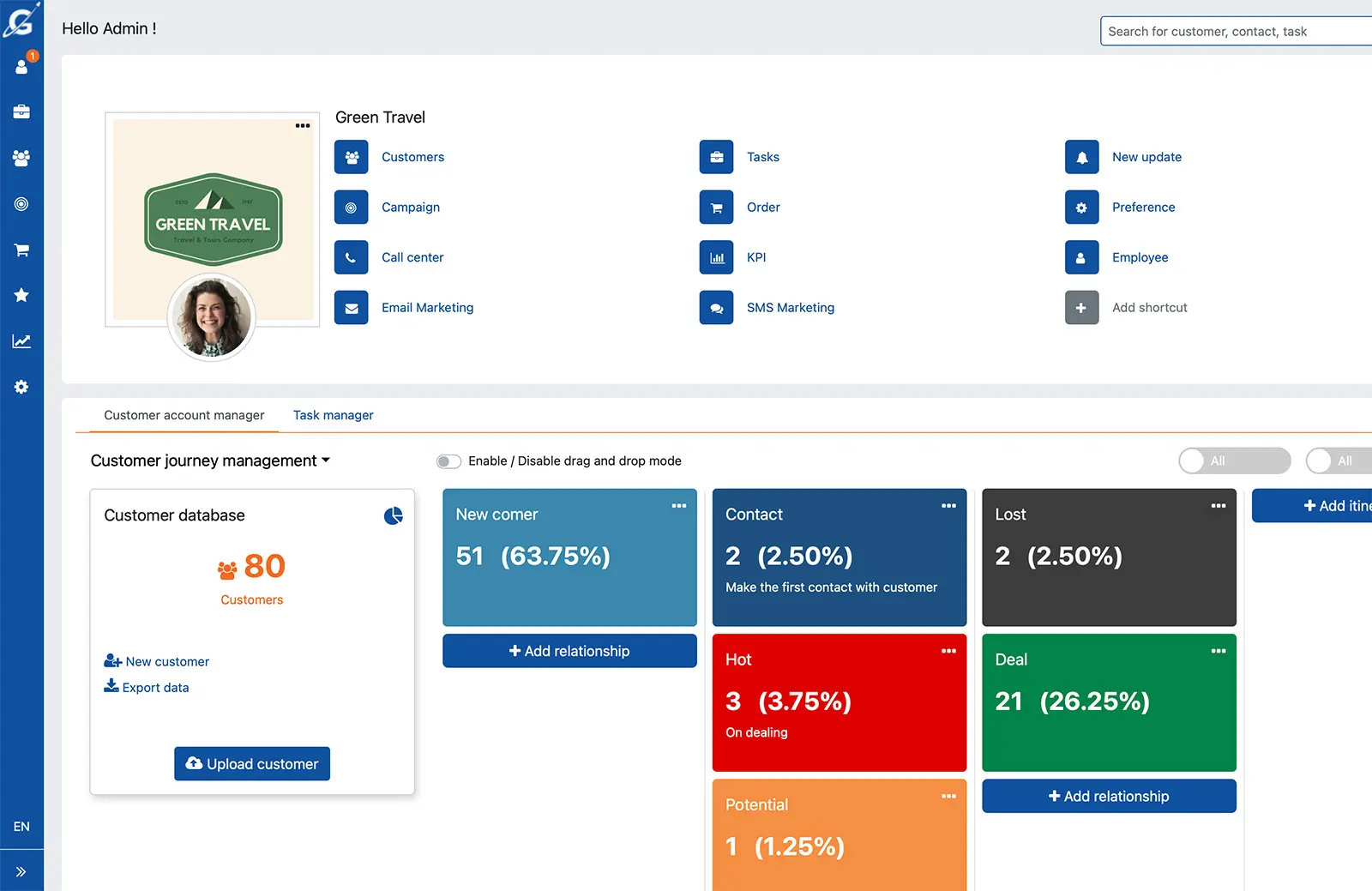The width and height of the screenshot is (1372, 891).
Task: Select the Customer account manager tab
Action: (184, 415)
